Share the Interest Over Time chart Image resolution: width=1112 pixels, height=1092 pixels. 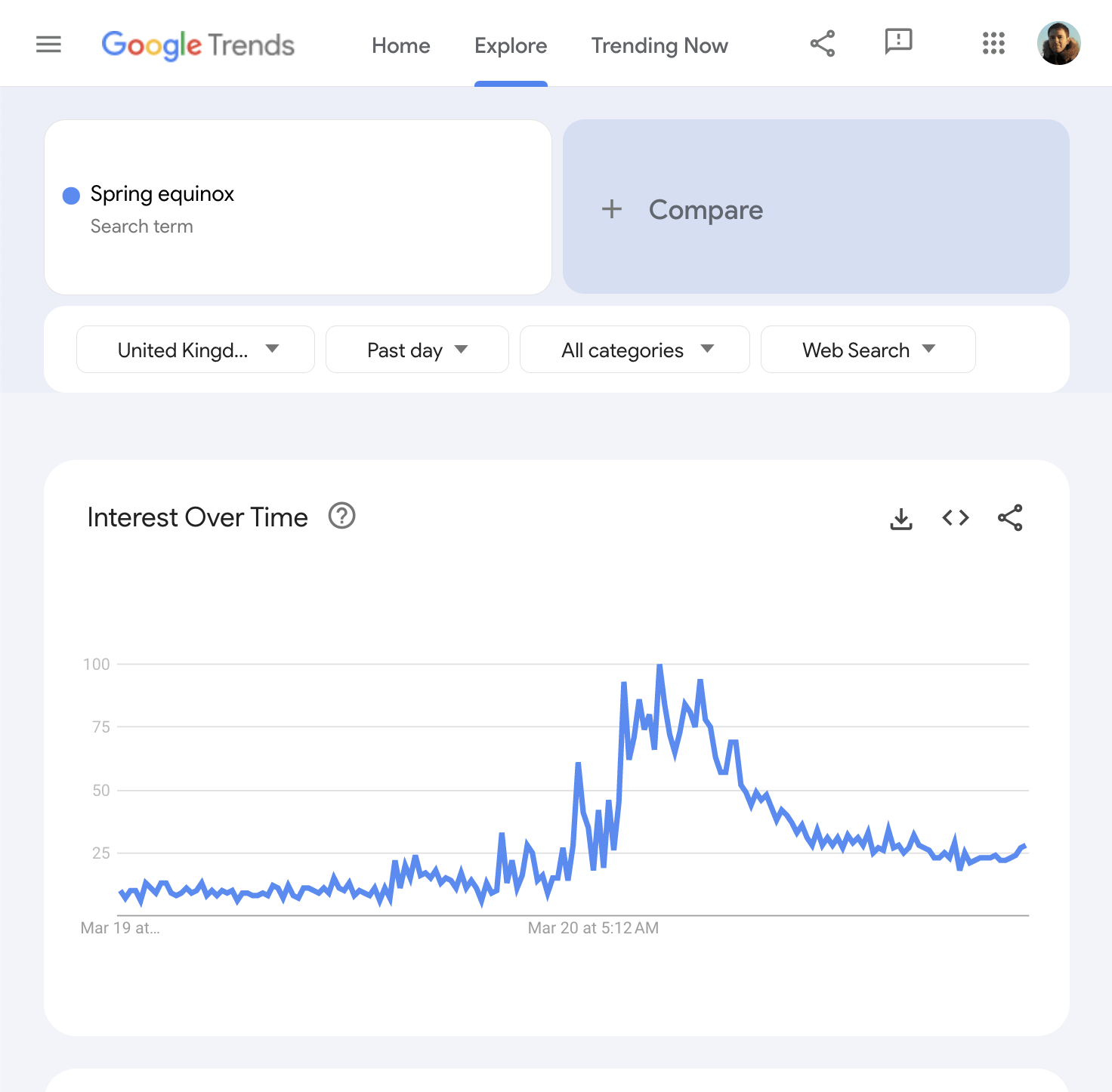pos(1010,517)
